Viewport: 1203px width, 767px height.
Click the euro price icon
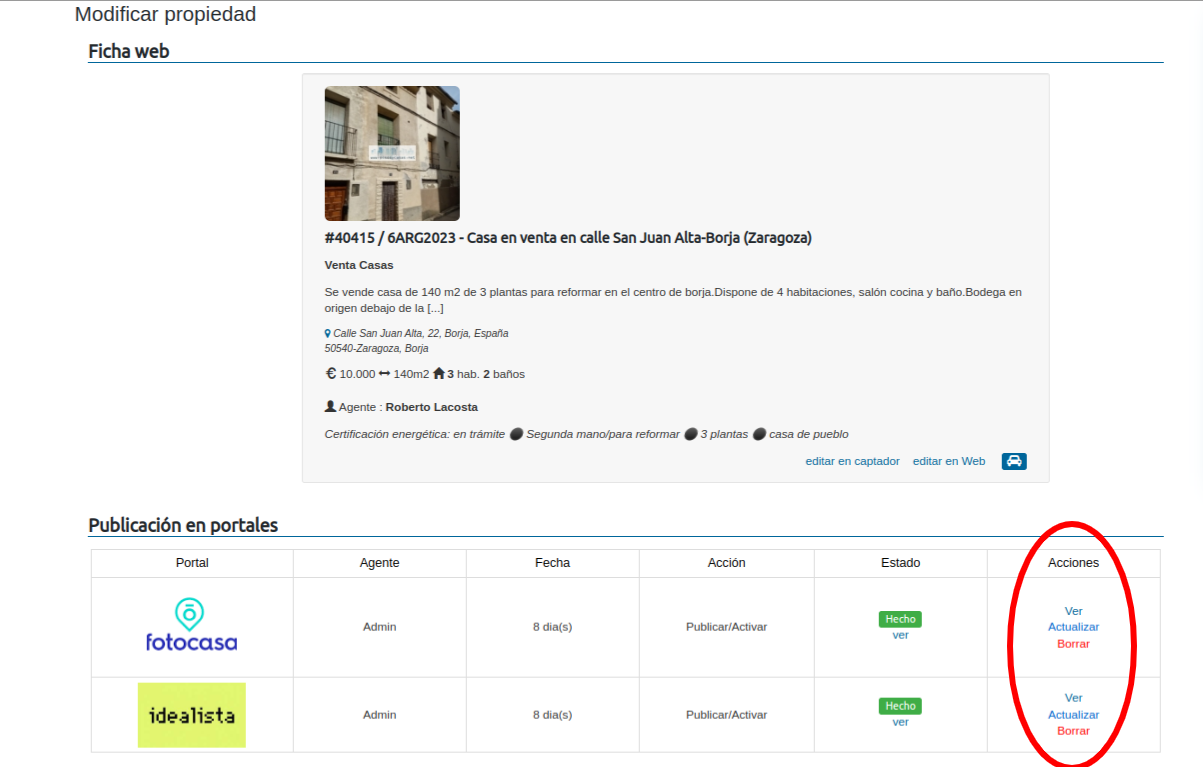pyautogui.click(x=331, y=373)
